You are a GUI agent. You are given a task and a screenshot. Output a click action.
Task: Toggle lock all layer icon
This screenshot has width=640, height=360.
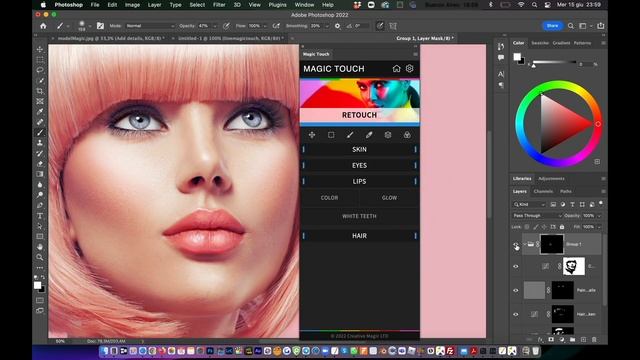coord(562,227)
